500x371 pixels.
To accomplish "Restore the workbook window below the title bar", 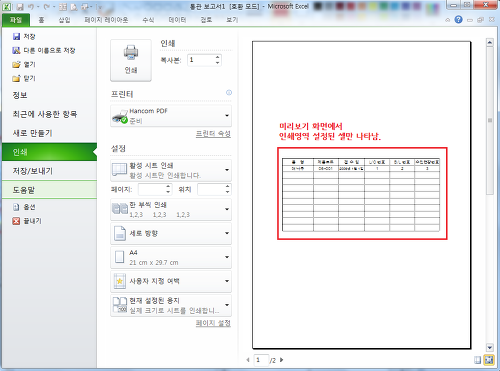I will point(480,20).
